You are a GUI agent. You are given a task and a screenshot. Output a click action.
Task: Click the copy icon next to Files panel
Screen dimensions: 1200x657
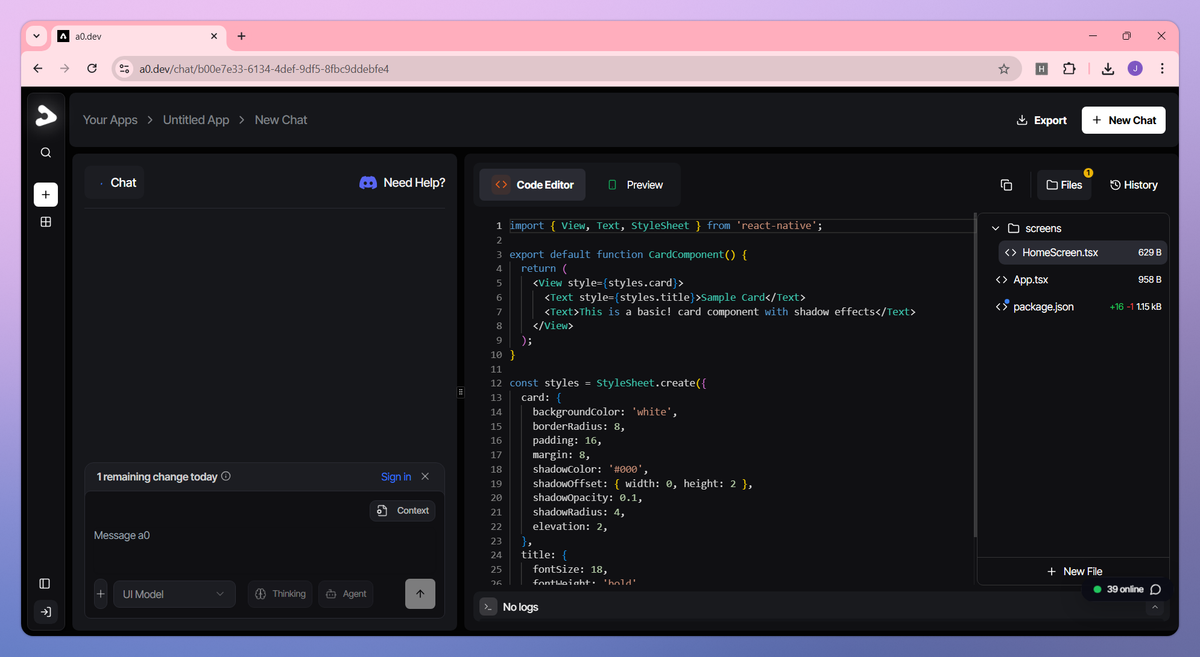(1006, 184)
